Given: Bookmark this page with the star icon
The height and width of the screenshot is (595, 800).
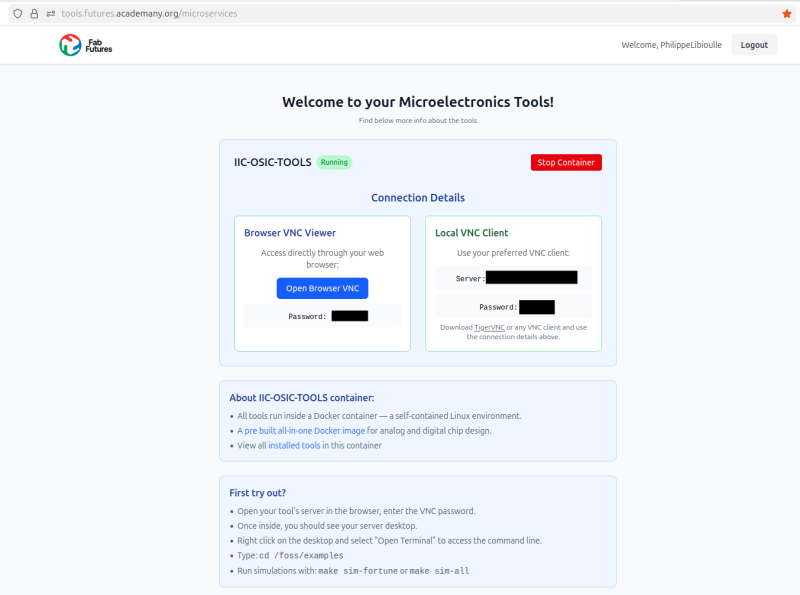Looking at the screenshot, I should pos(786,14).
